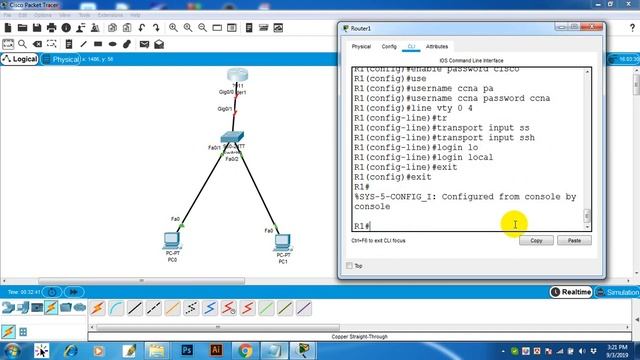
Task: Click the Help question mark icon
Action: (x=632, y=28)
